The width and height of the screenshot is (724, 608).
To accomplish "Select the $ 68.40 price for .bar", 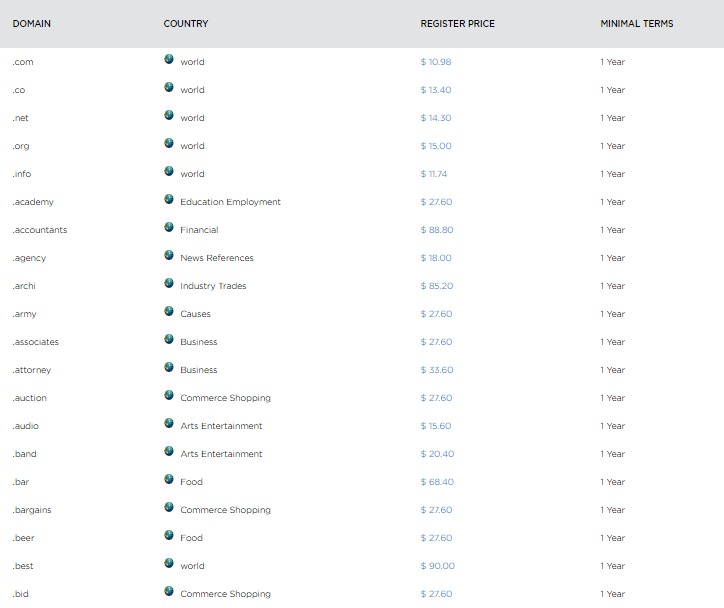I will [437, 482].
